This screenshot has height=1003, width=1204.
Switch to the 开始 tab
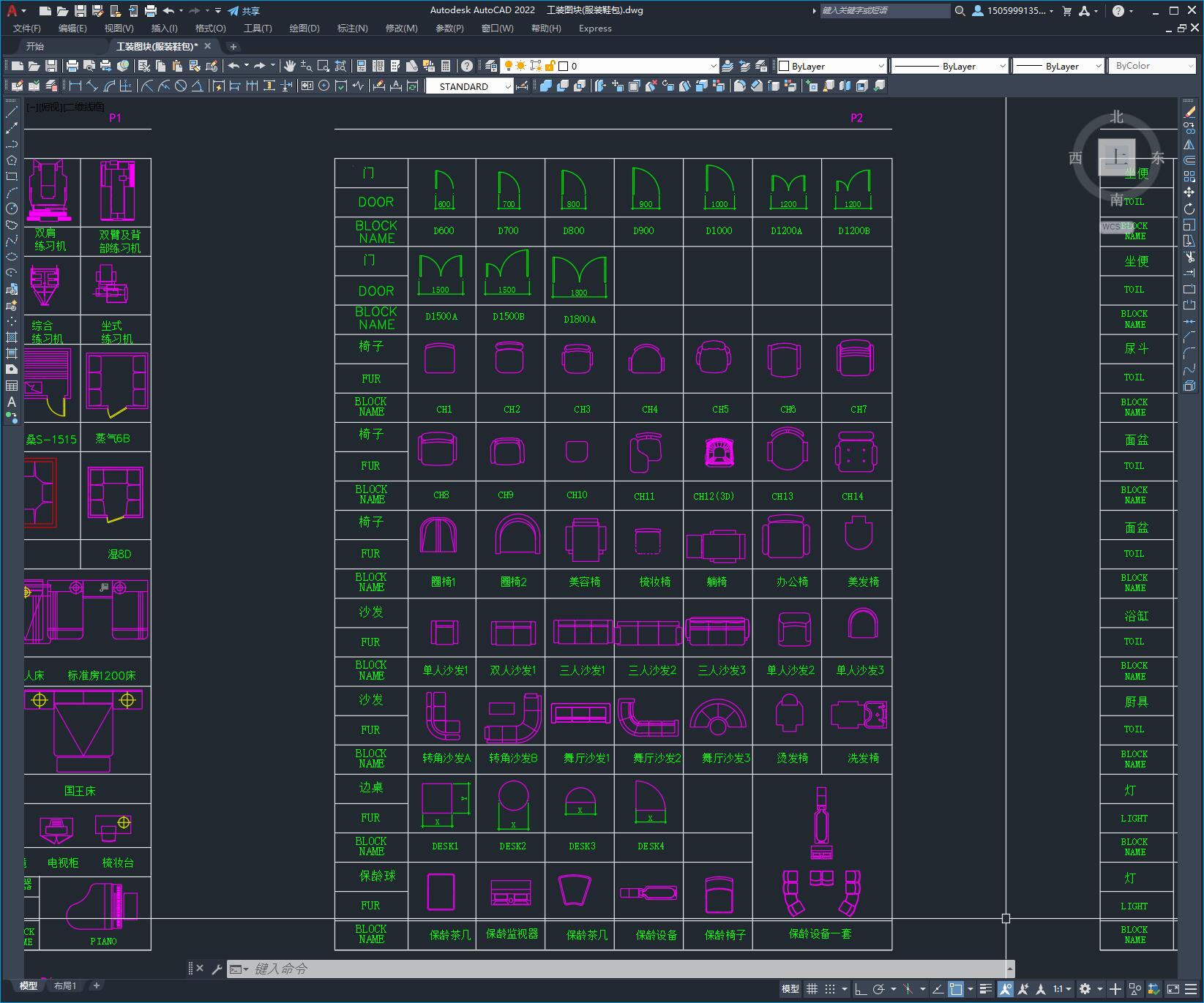click(35, 46)
